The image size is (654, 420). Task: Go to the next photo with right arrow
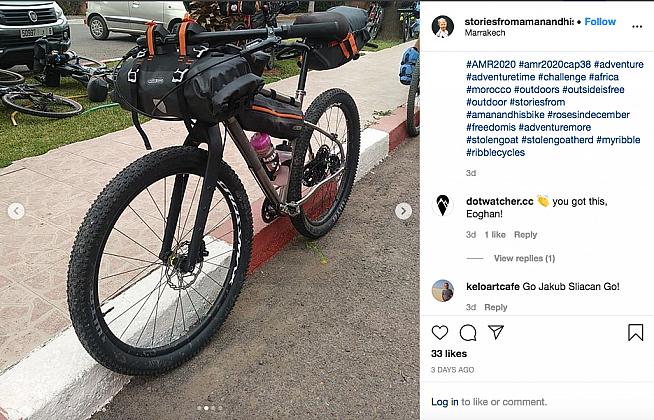pos(403,211)
